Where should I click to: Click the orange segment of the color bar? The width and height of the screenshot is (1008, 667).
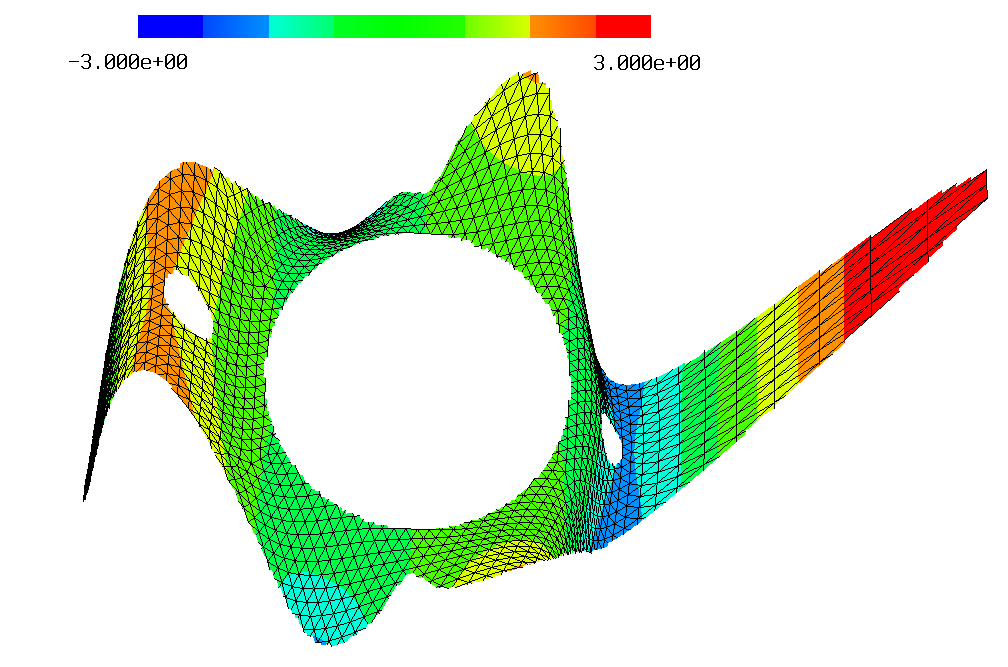click(562, 26)
